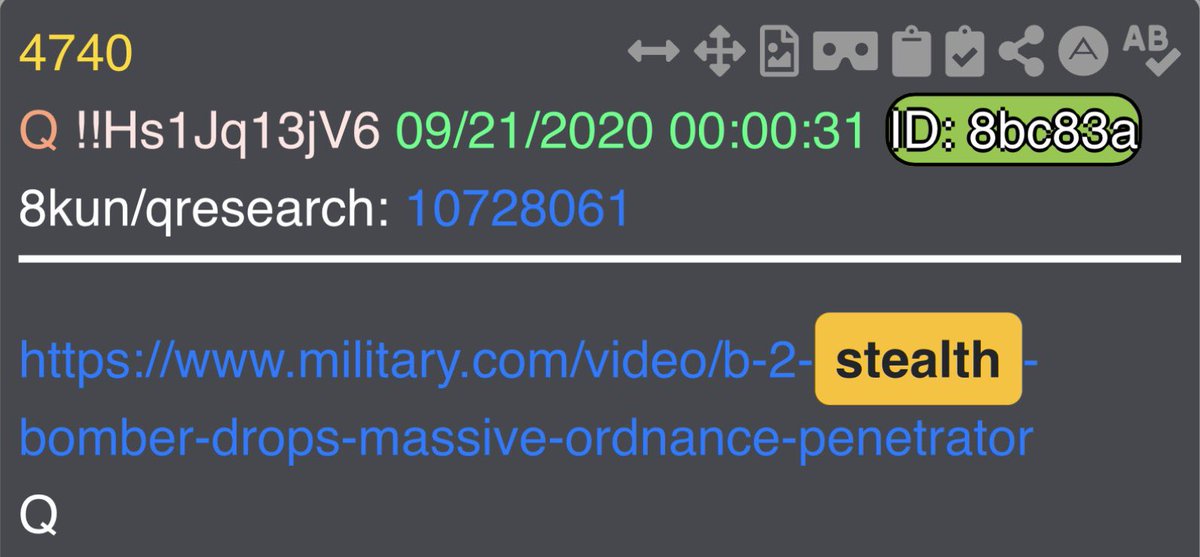Click the share icon
The image size is (1200, 557).
point(1022,52)
